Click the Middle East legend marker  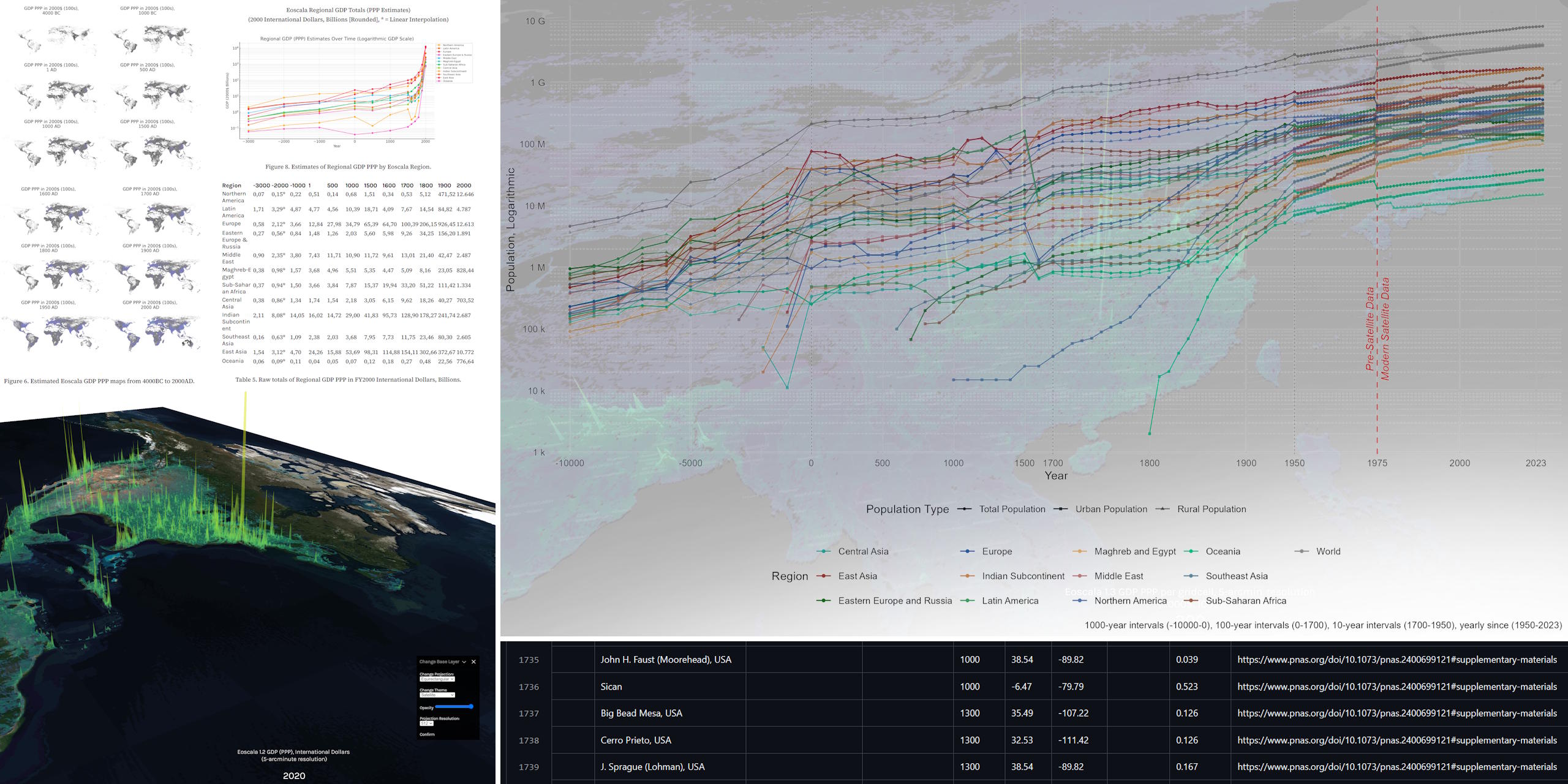pyautogui.click(x=1080, y=576)
